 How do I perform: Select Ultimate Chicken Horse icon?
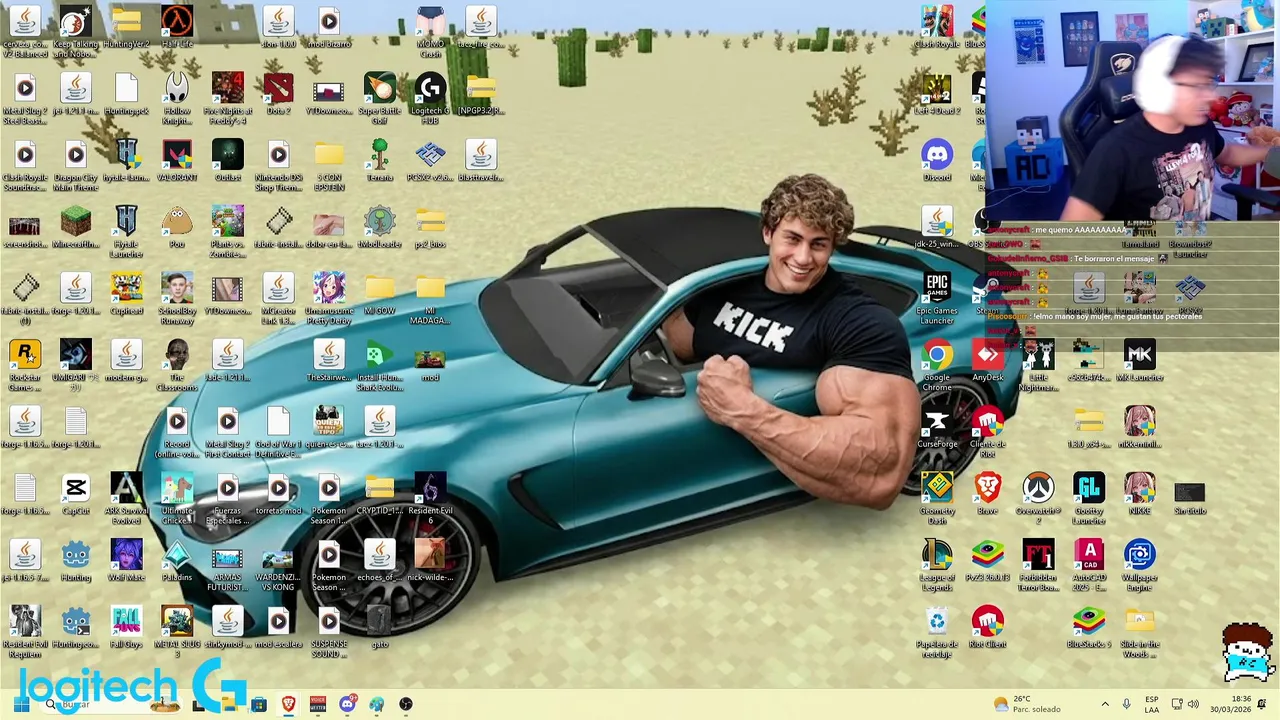177,488
